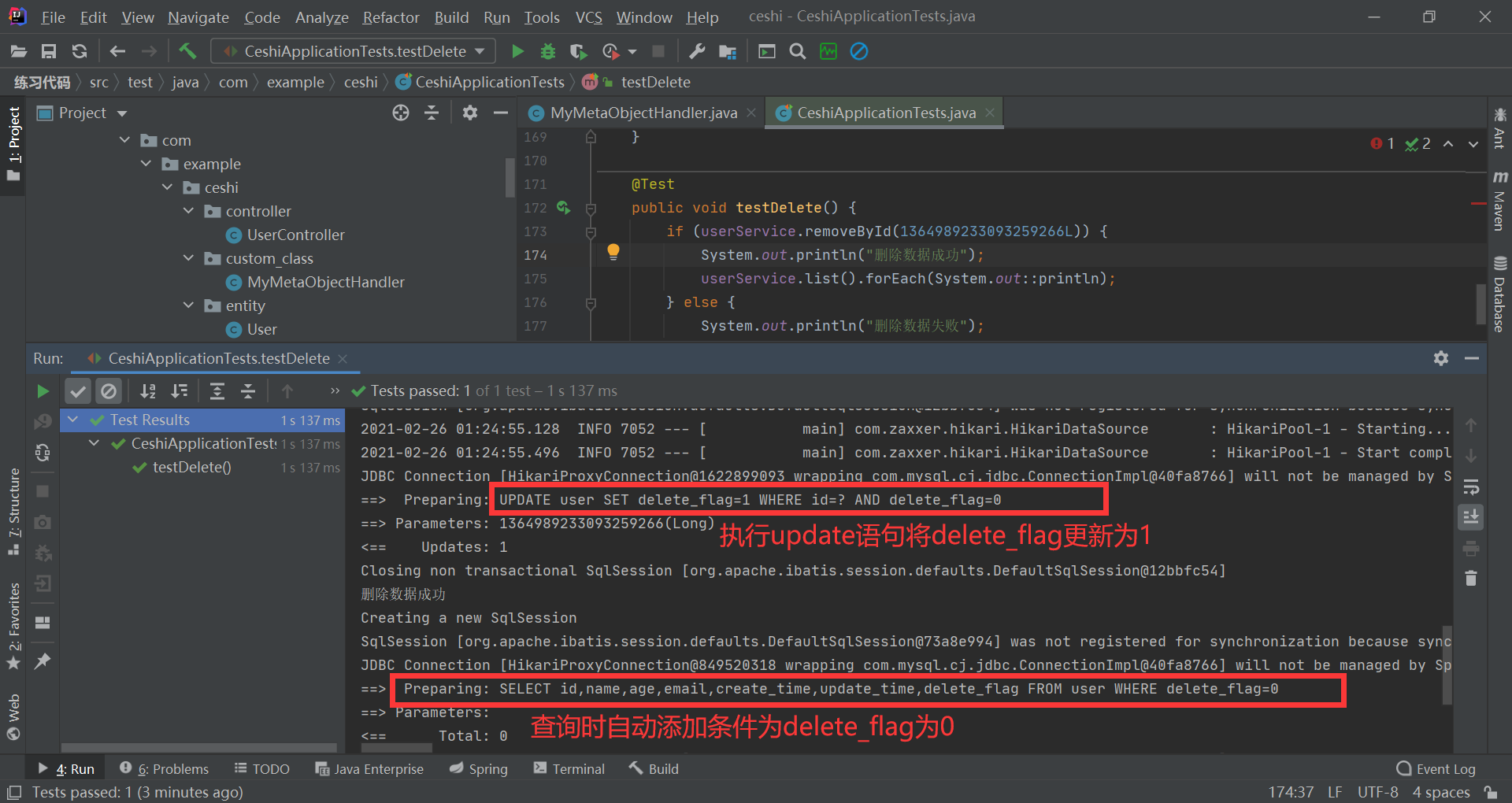Open Project panel gear options

point(470,113)
